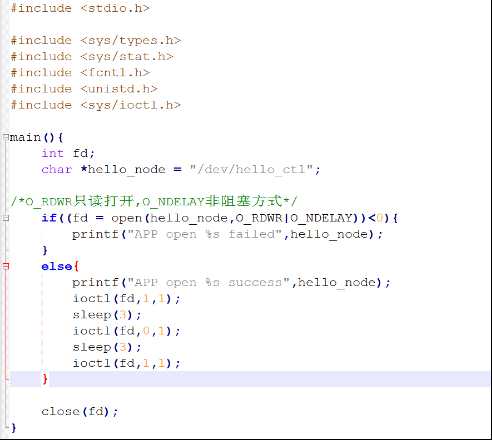Click the #include <fcntl.h> line
The height and width of the screenshot is (440, 492).
pos(80,72)
